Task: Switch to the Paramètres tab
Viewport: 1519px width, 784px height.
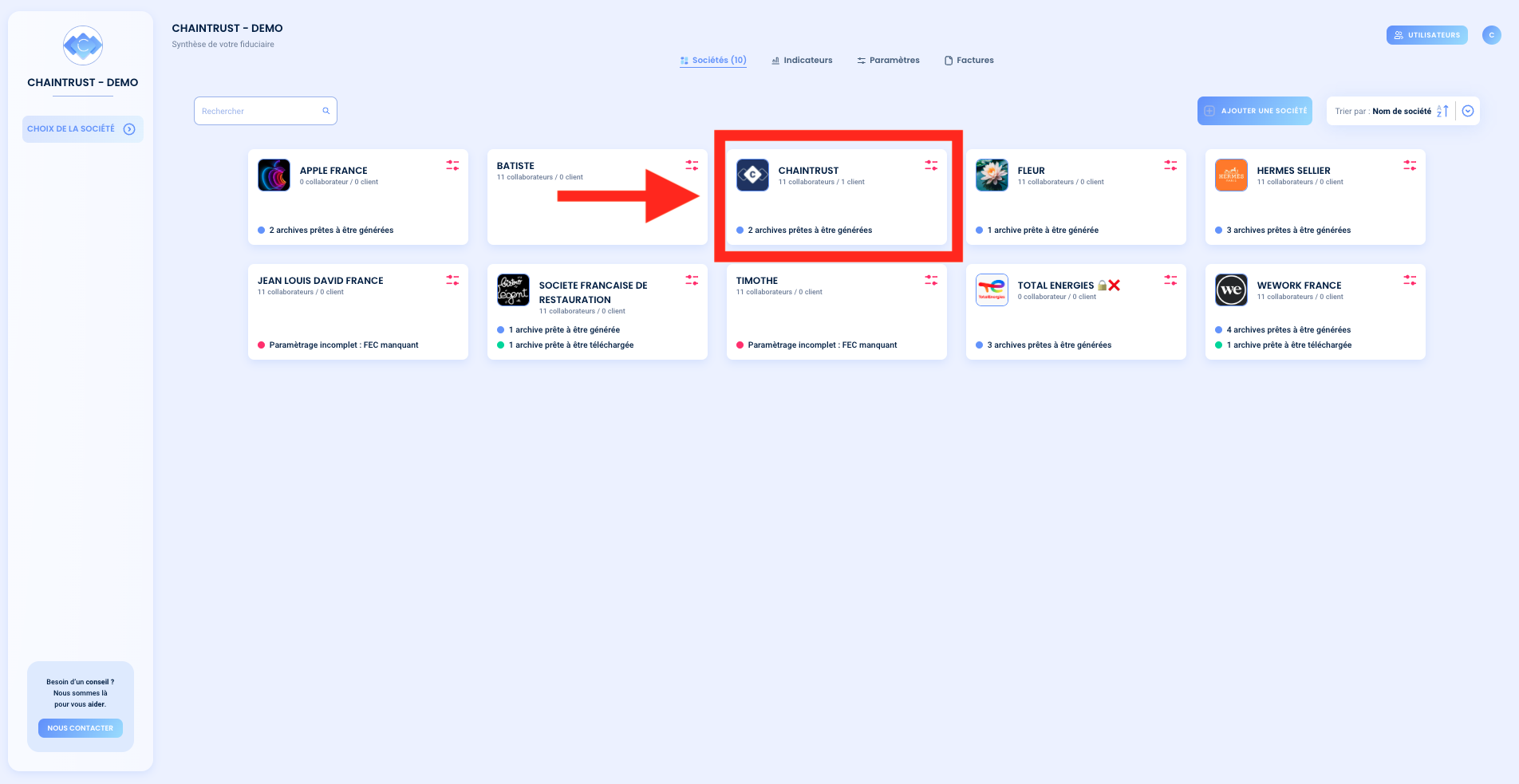Action: [888, 61]
